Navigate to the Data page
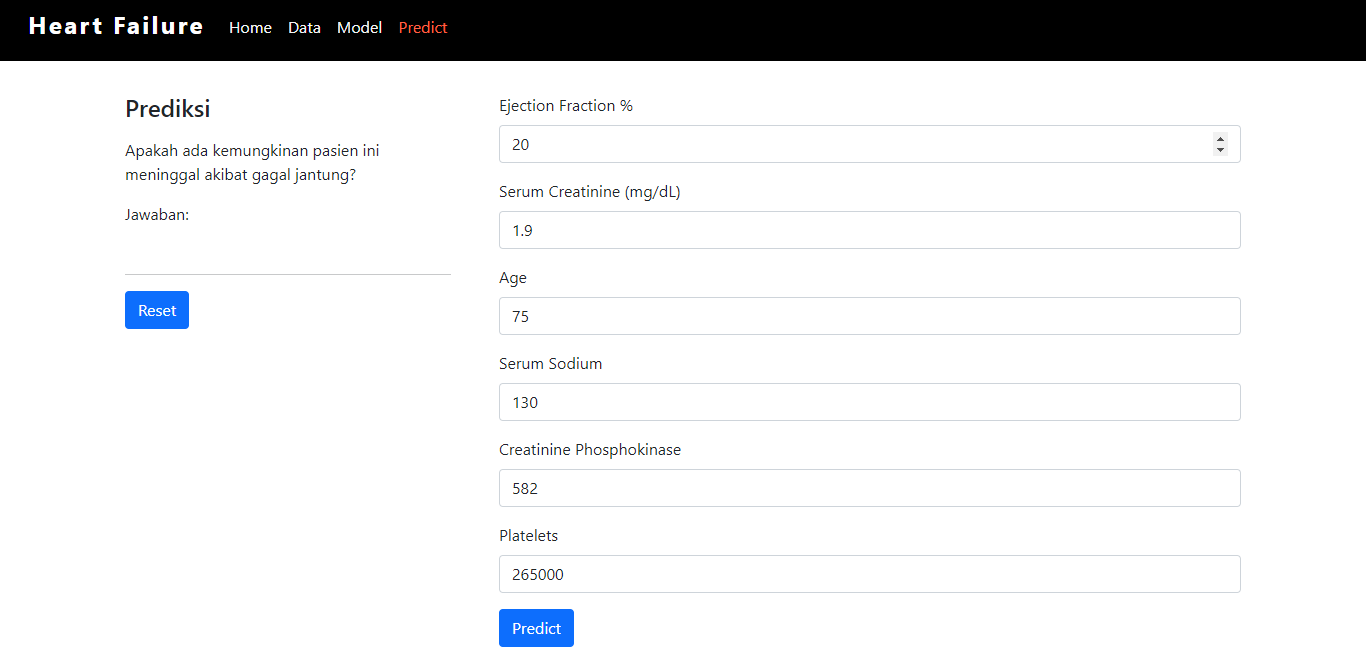The height and width of the screenshot is (672, 1366). pos(304,28)
